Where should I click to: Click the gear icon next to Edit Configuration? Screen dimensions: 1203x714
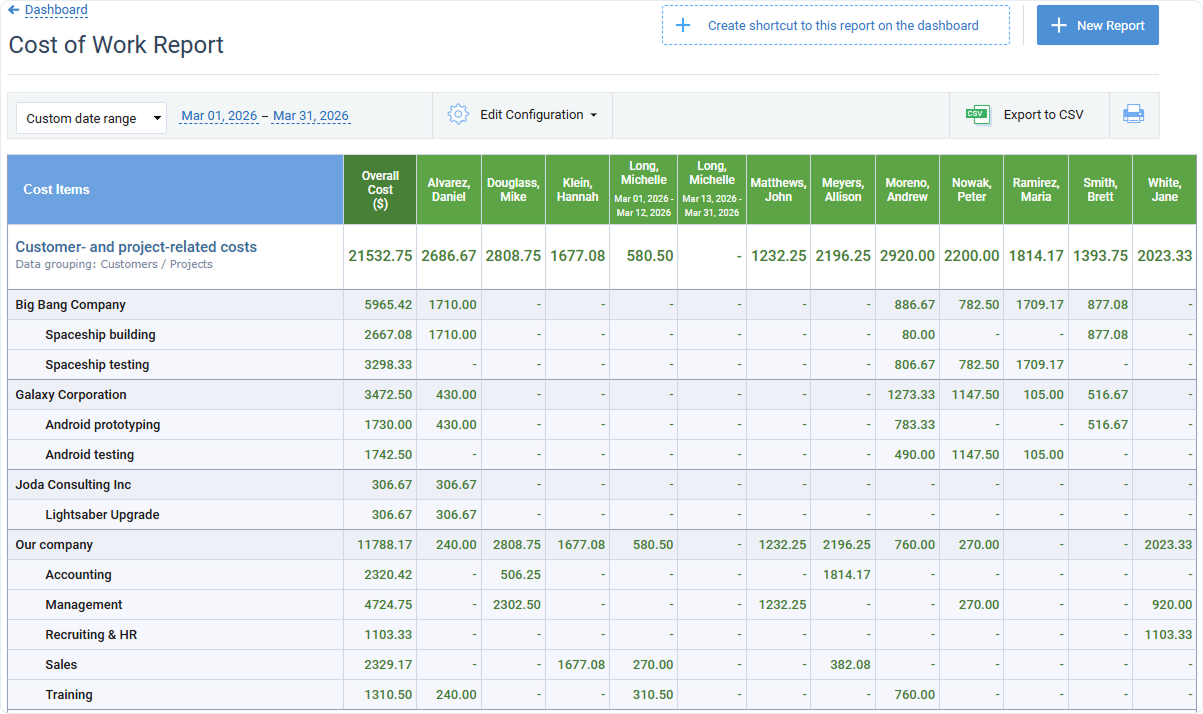tap(458, 114)
